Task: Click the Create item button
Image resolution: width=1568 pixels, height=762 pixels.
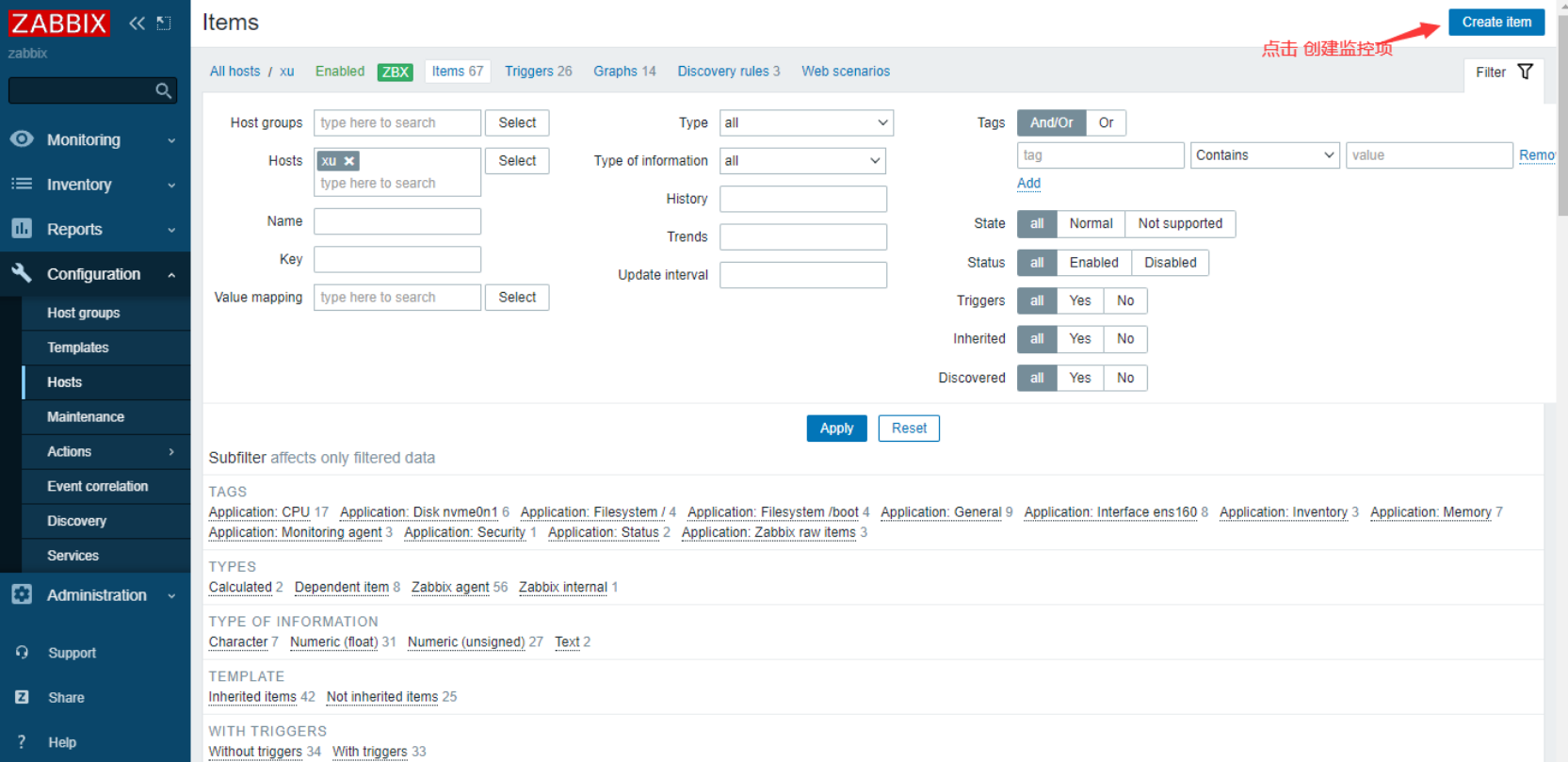Action: pyautogui.click(x=1496, y=22)
